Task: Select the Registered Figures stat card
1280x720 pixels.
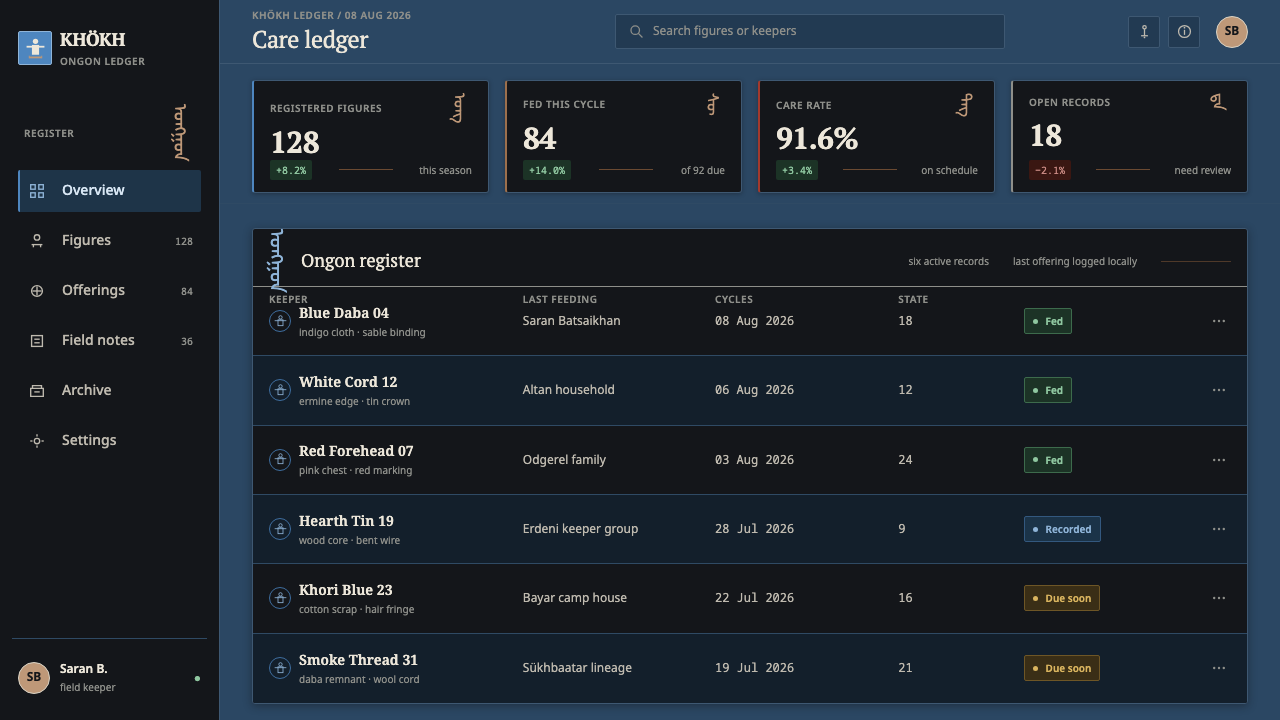Action: (x=370, y=136)
